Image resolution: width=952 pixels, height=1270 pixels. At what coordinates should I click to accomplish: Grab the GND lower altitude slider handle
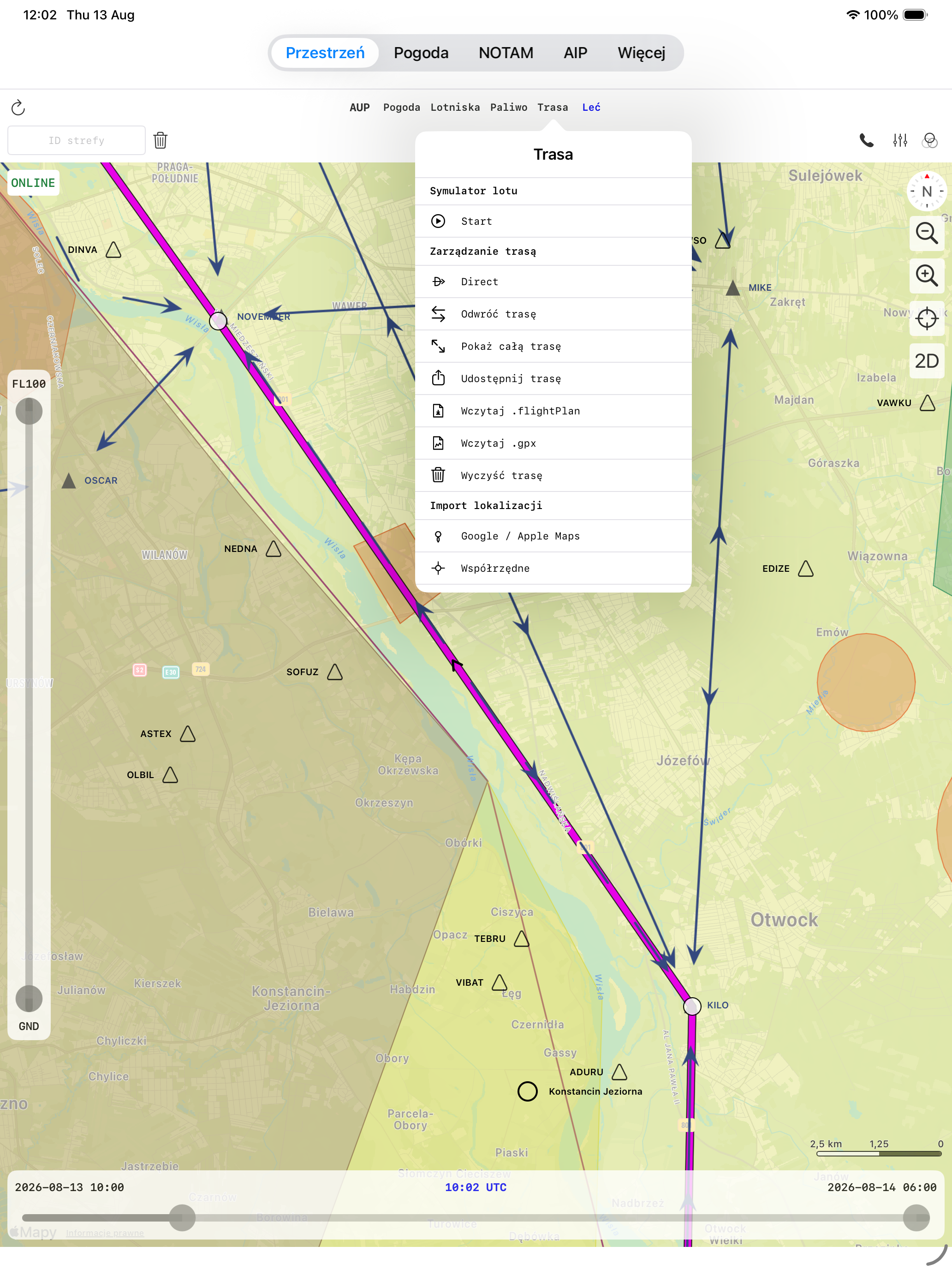[29, 999]
